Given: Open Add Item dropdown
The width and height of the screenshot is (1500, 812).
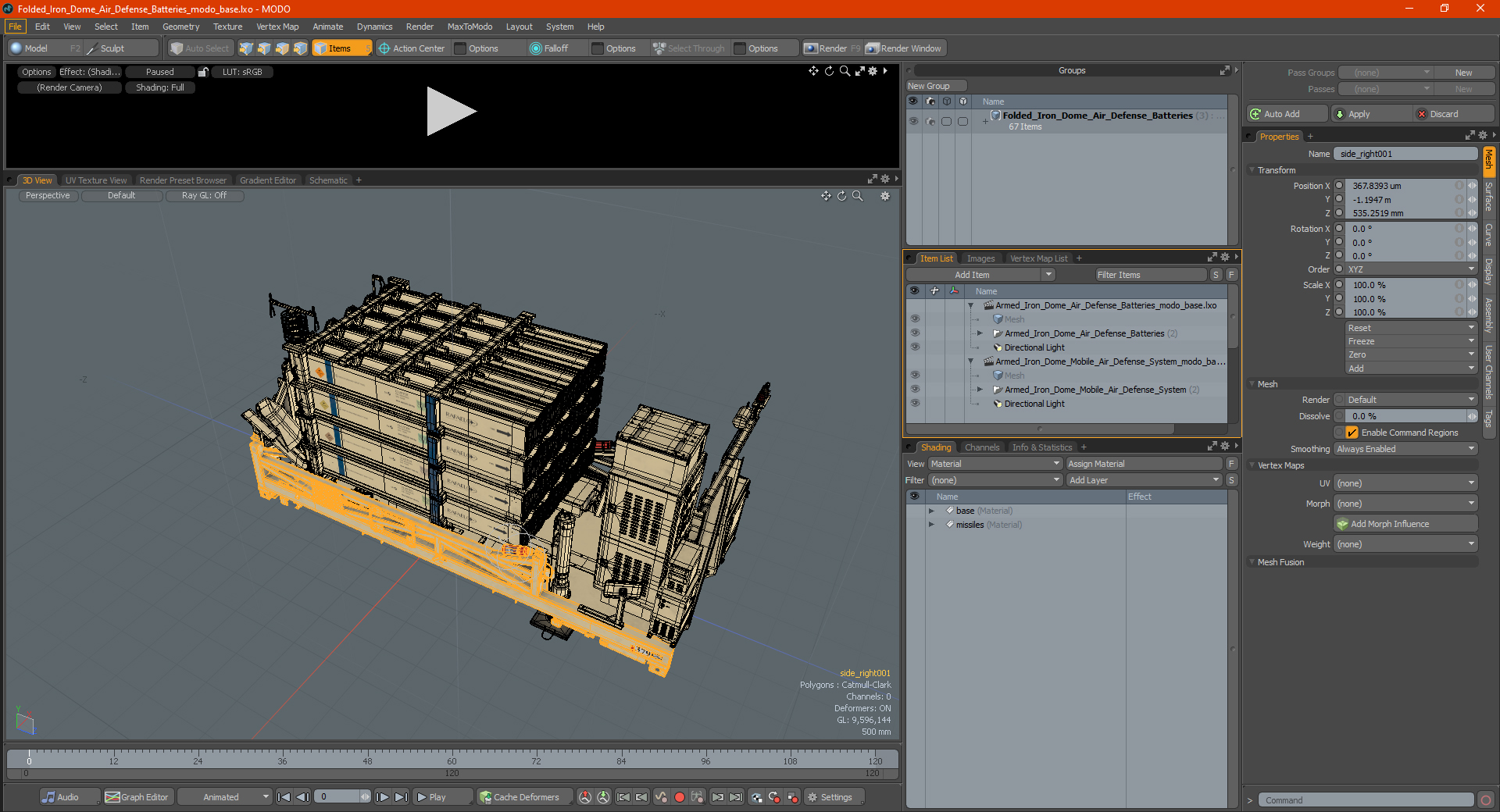Looking at the screenshot, I should click(x=981, y=275).
